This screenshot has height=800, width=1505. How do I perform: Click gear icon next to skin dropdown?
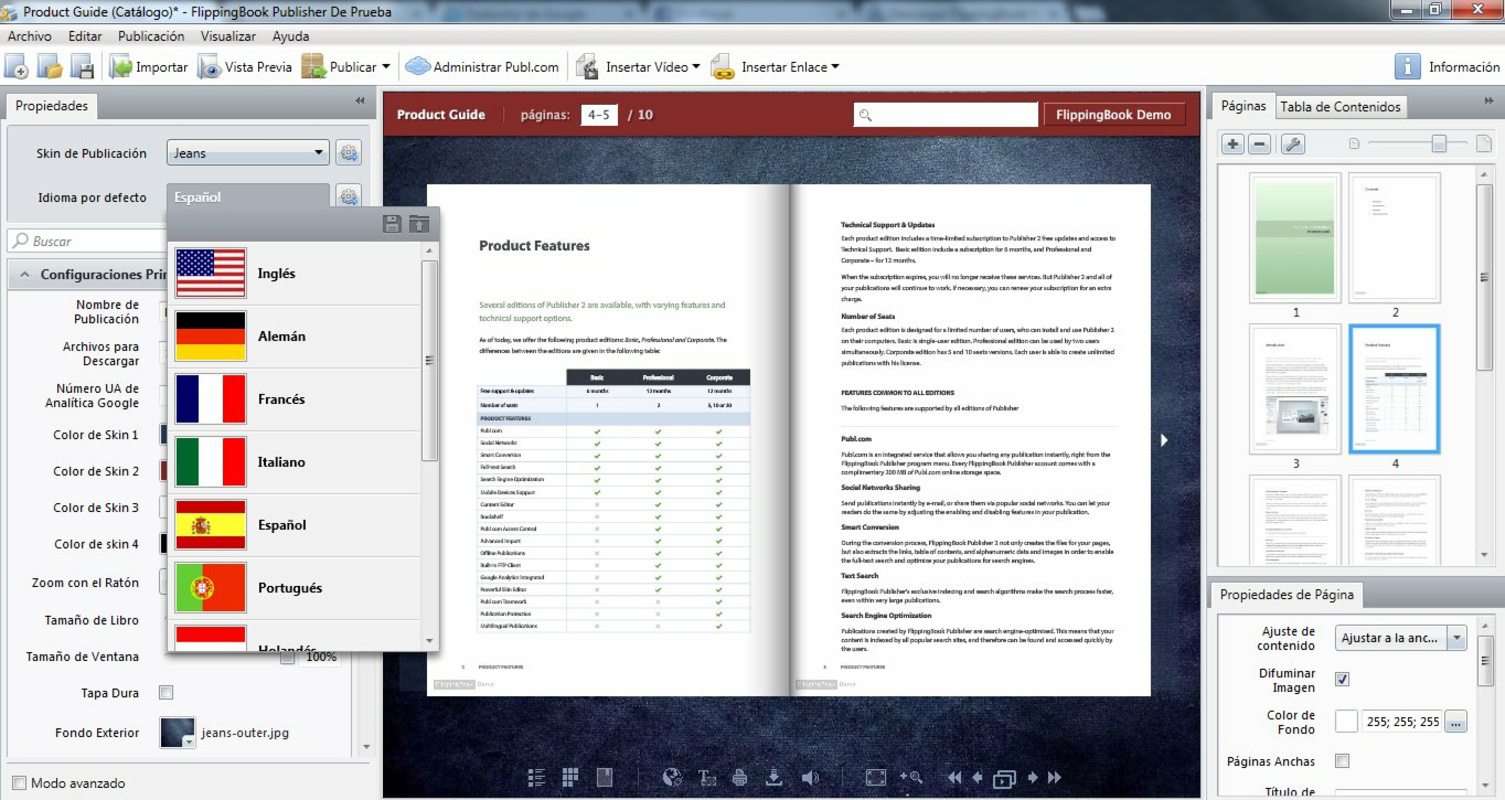(348, 153)
